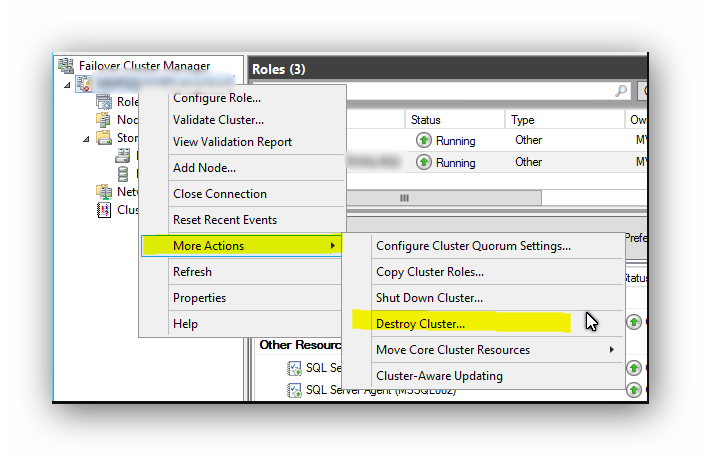
Task: Click 'Running' status text in first row
Action: (456, 141)
